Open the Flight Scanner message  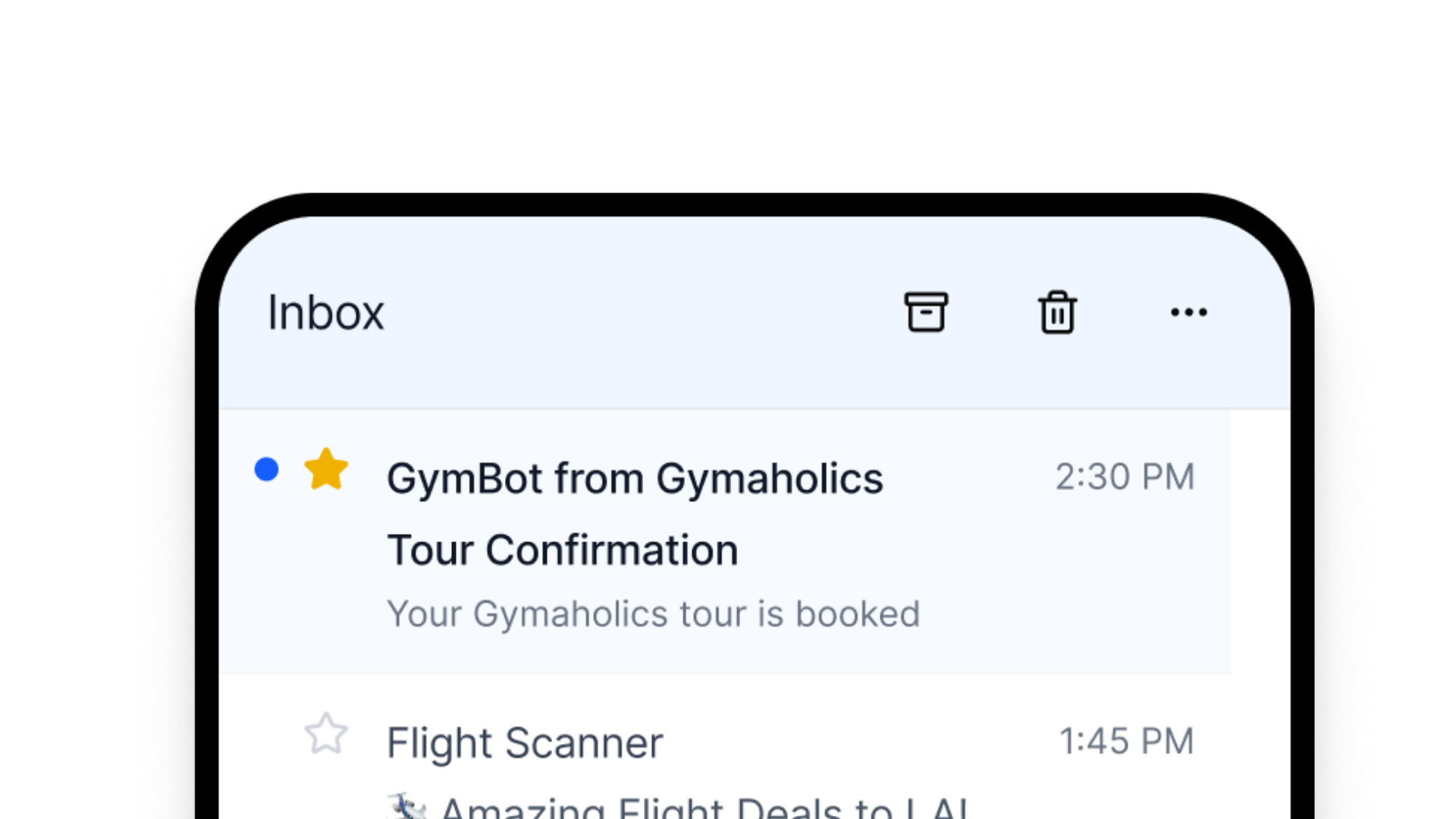pyautogui.click(x=525, y=742)
